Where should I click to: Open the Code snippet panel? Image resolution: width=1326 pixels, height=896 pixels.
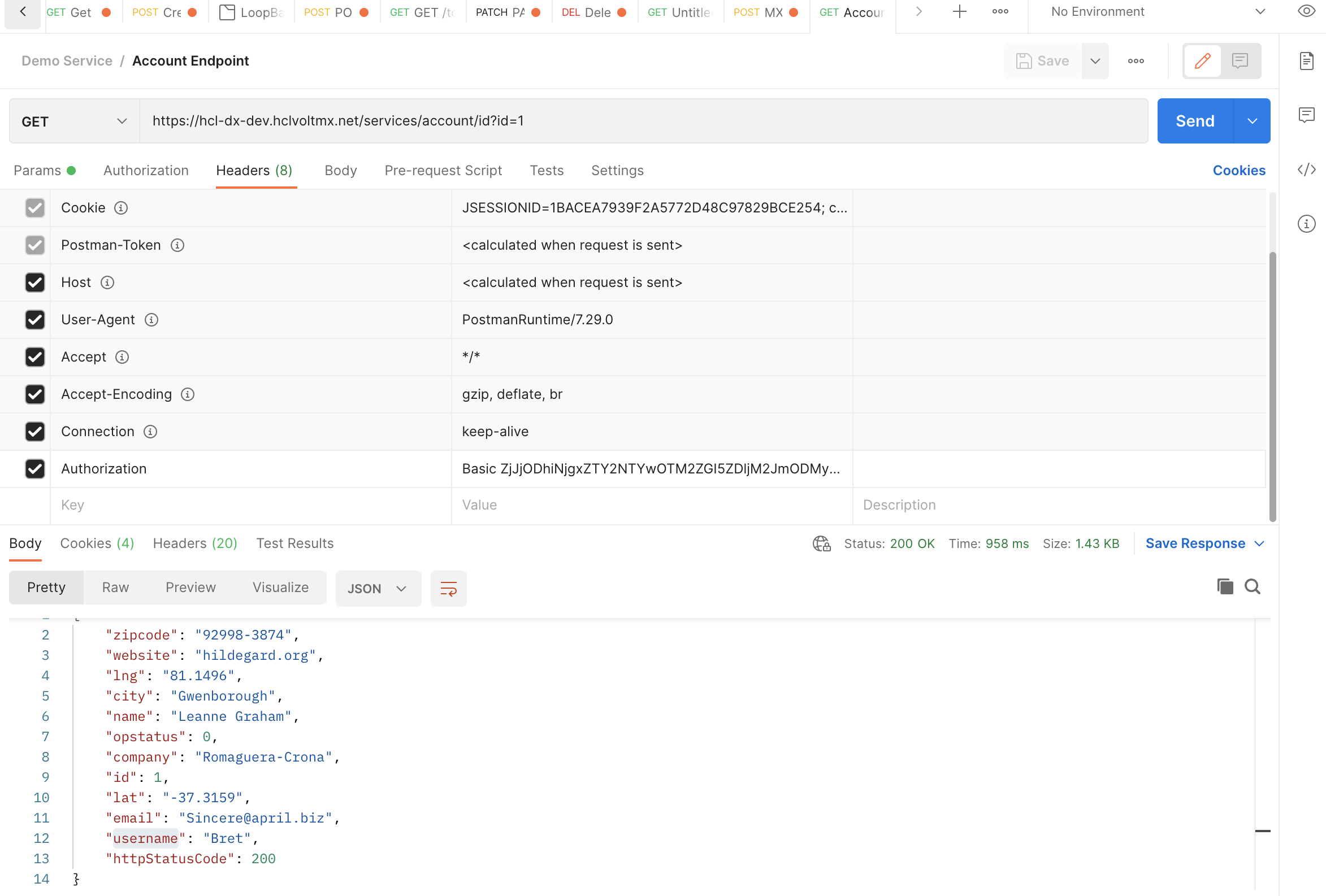[x=1307, y=169]
